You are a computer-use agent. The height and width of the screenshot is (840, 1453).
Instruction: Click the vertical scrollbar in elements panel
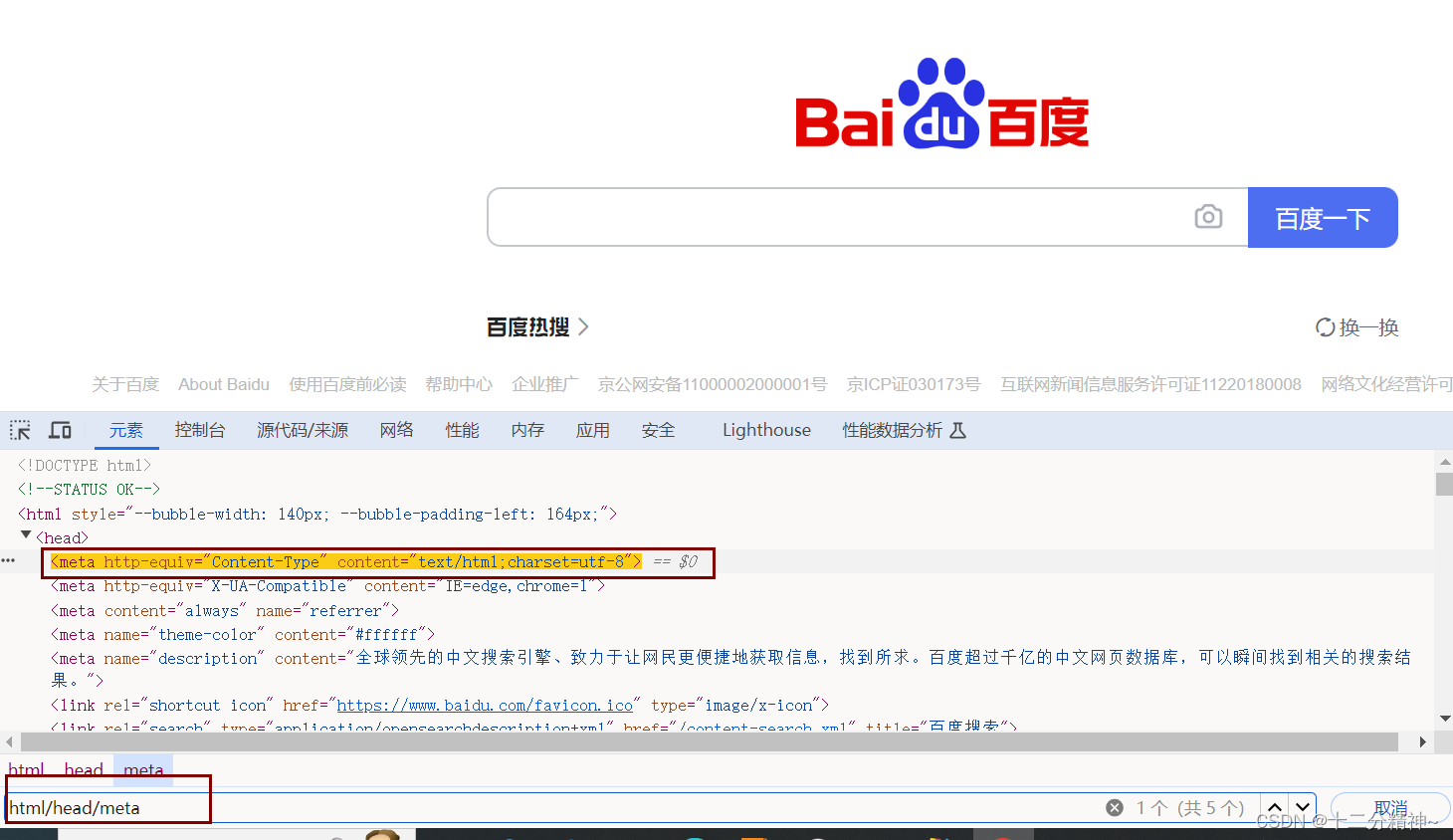[x=1444, y=484]
